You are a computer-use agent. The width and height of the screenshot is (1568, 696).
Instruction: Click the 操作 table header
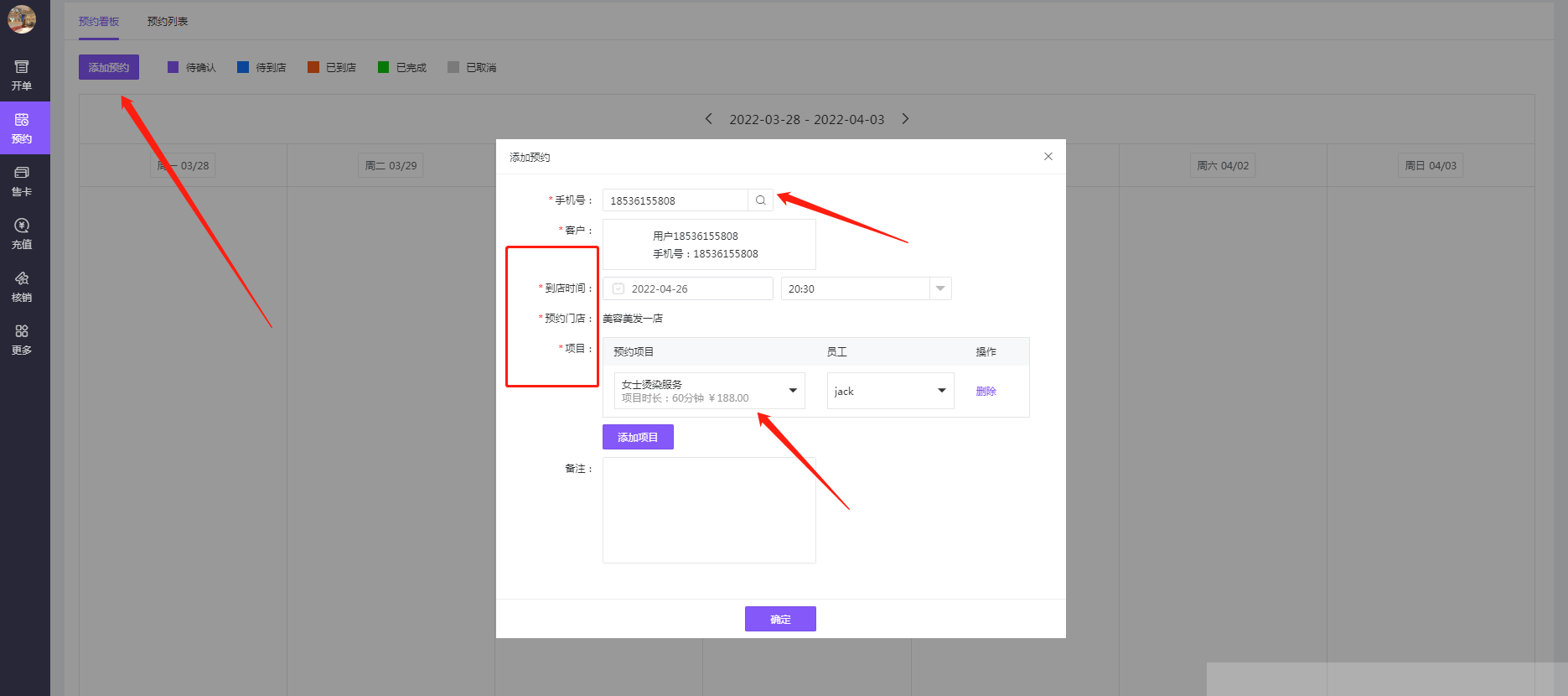(x=986, y=352)
